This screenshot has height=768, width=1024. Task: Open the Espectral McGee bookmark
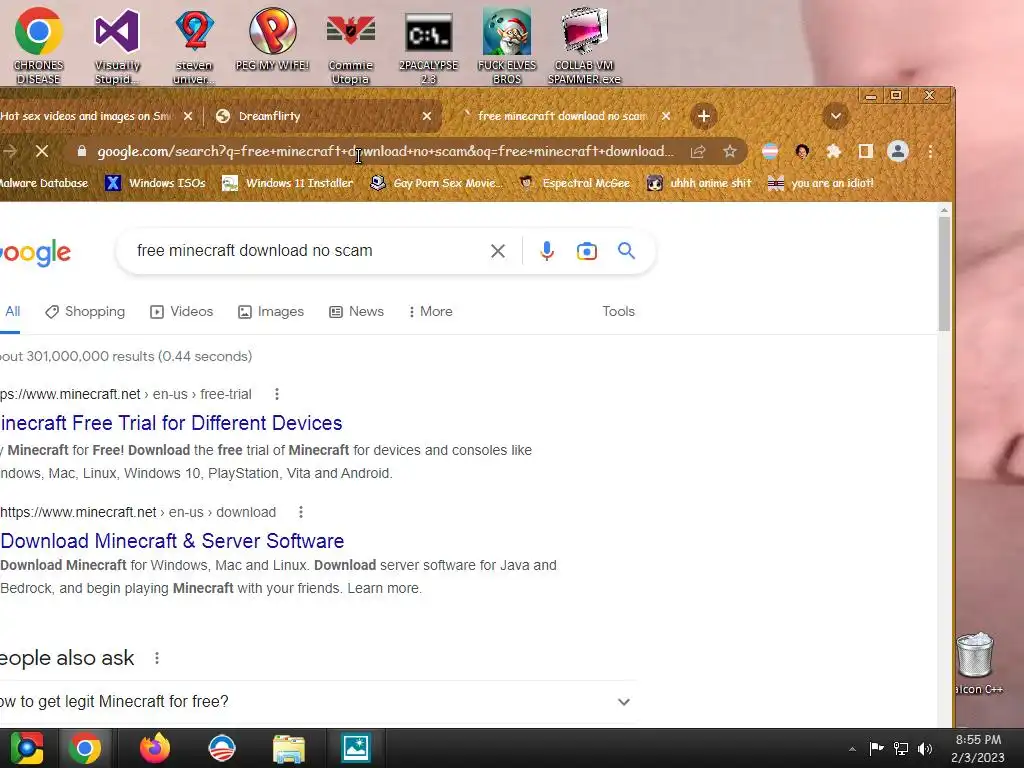575,184
